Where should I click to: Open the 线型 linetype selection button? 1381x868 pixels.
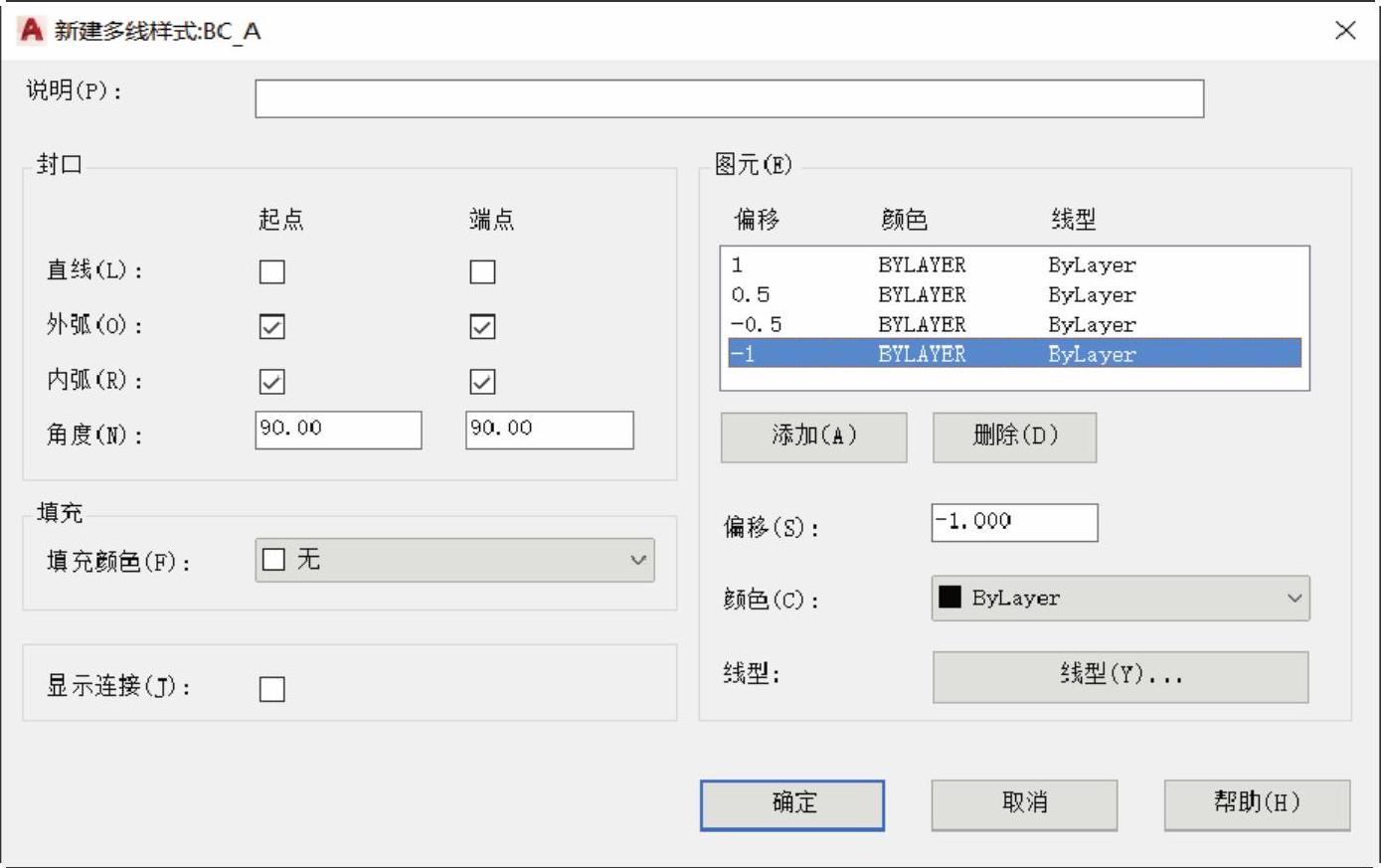coord(1120,676)
